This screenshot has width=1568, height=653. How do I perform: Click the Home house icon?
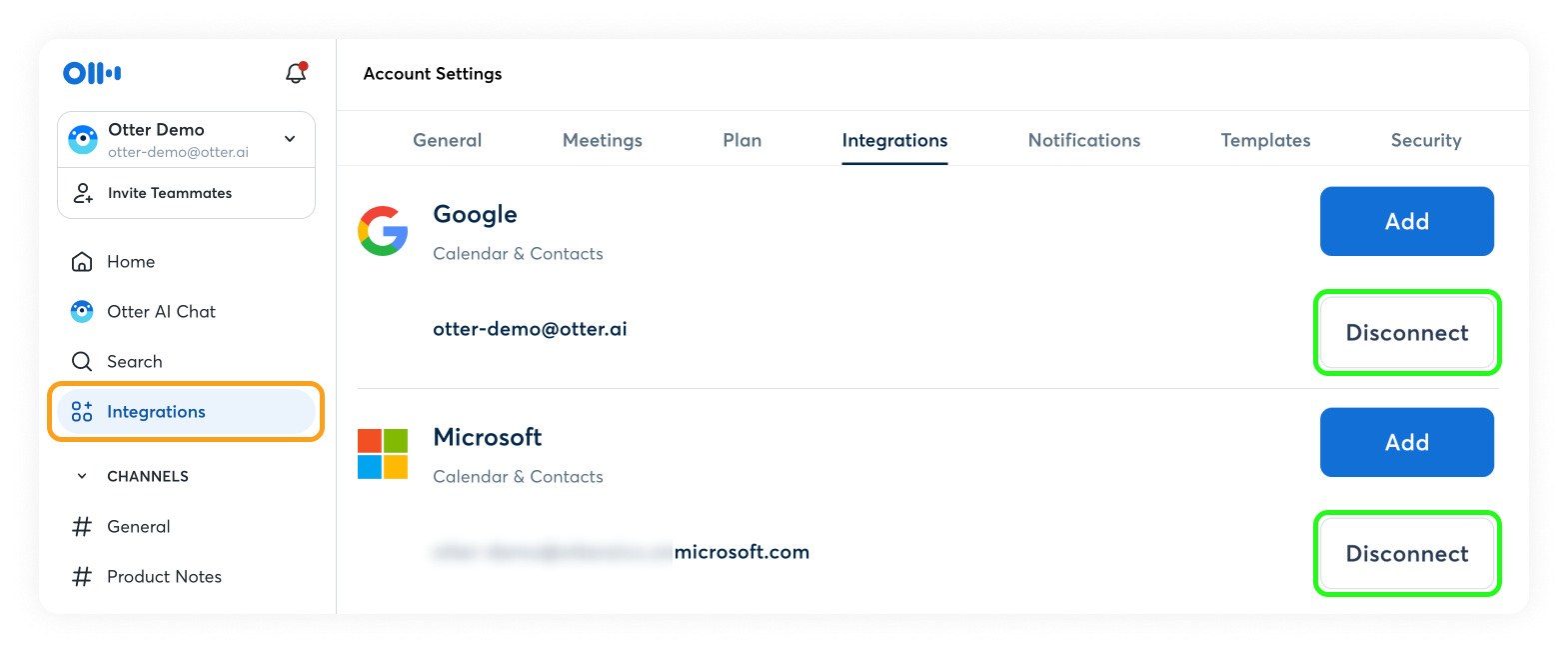pos(82,262)
